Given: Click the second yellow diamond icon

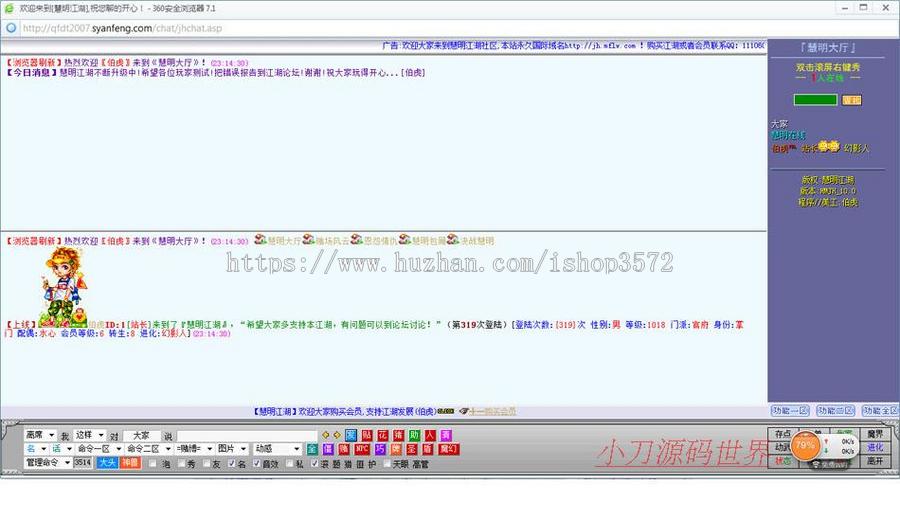Looking at the screenshot, I should pos(337,435).
